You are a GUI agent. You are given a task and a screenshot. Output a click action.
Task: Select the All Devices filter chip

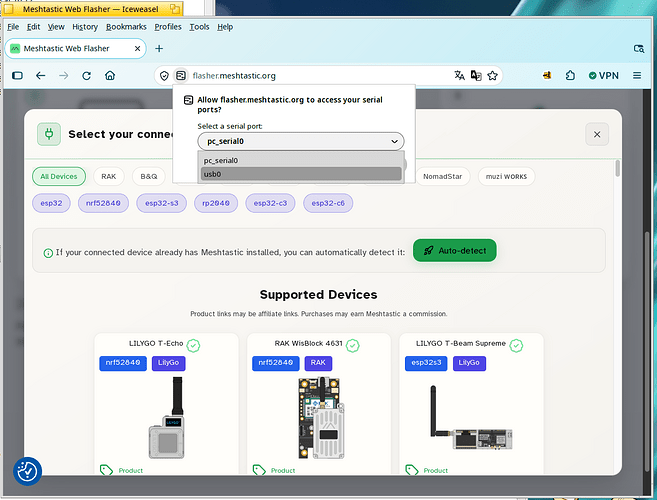click(x=59, y=176)
